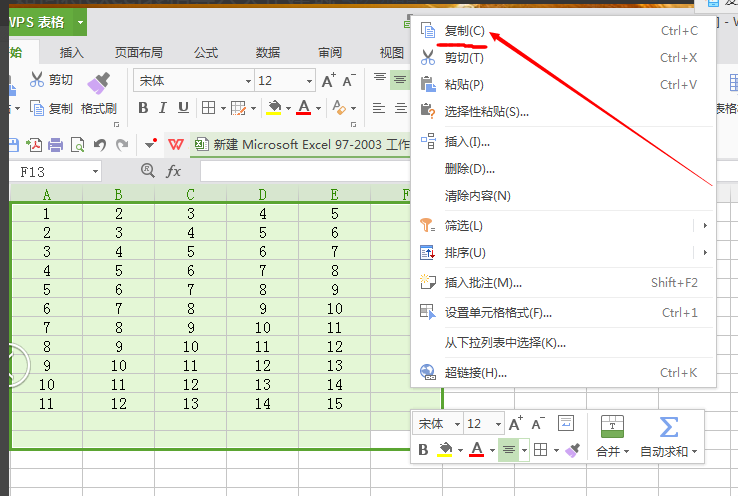The width and height of the screenshot is (738, 496).
Task: Select column header C
Action: click(190, 194)
